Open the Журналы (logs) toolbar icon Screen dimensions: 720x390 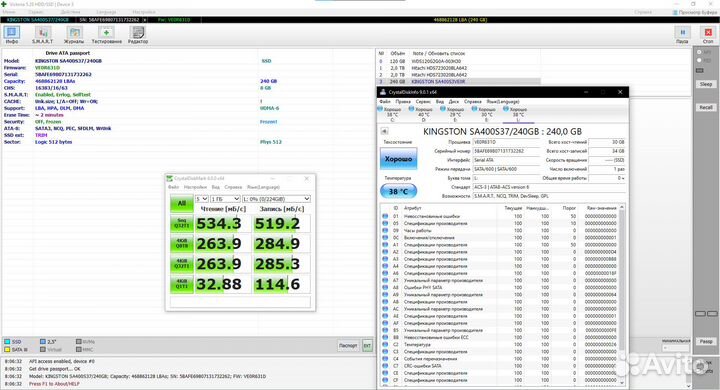(74, 35)
